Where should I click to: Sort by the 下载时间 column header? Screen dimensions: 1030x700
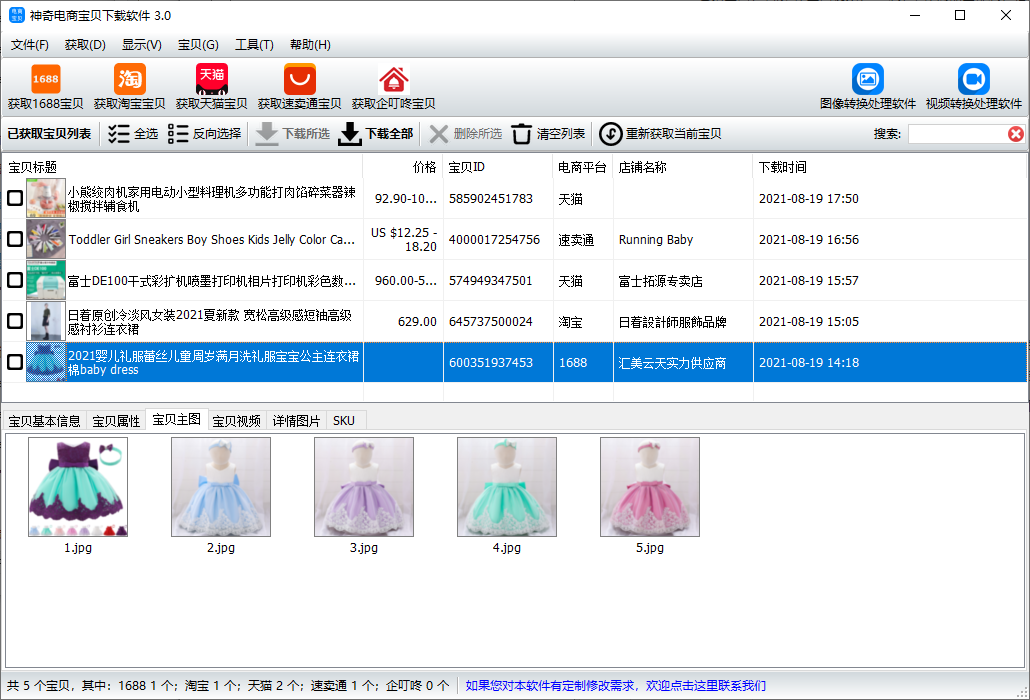click(x=890, y=167)
